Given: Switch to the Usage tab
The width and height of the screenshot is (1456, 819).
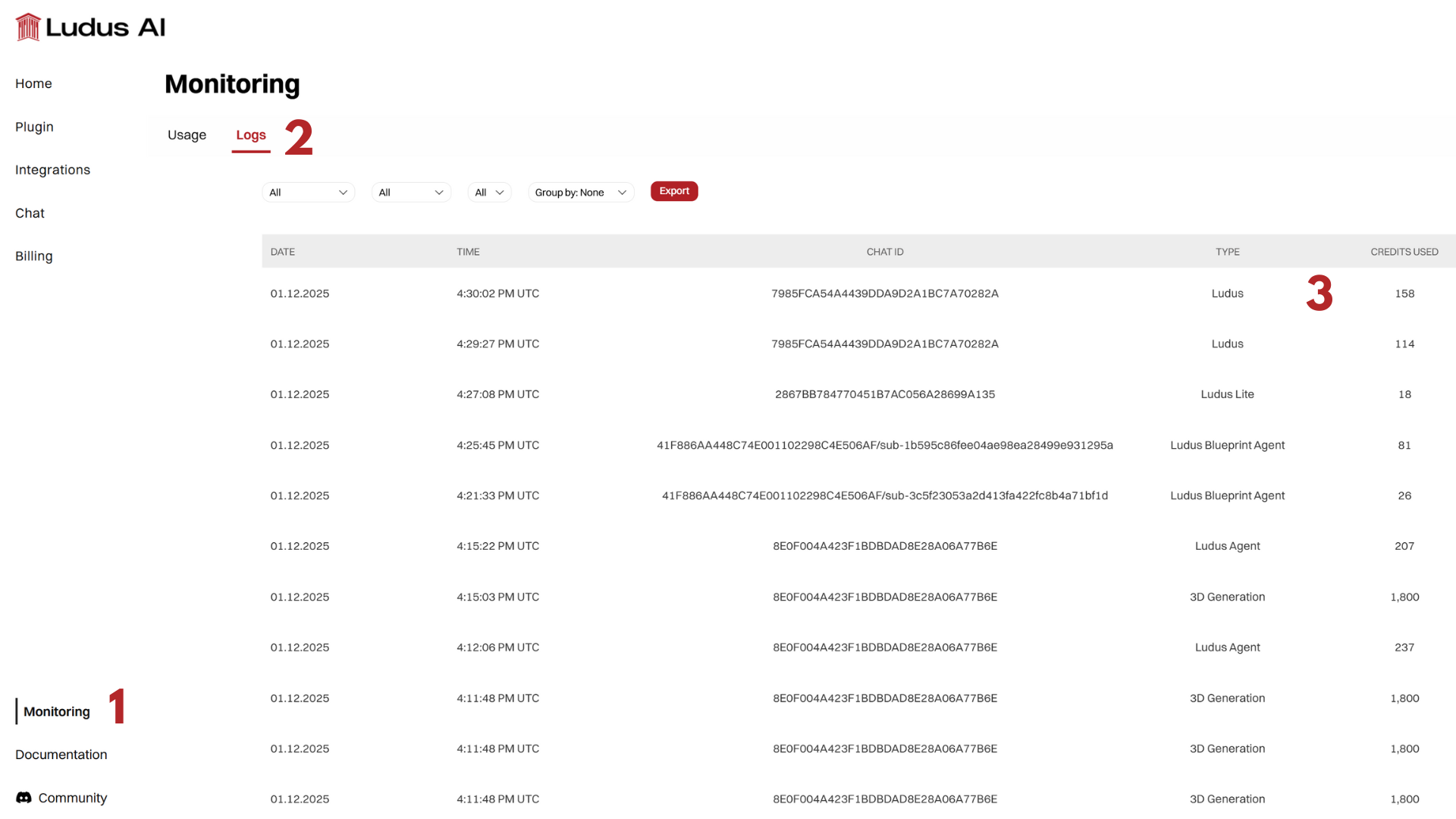Looking at the screenshot, I should pos(187,134).
